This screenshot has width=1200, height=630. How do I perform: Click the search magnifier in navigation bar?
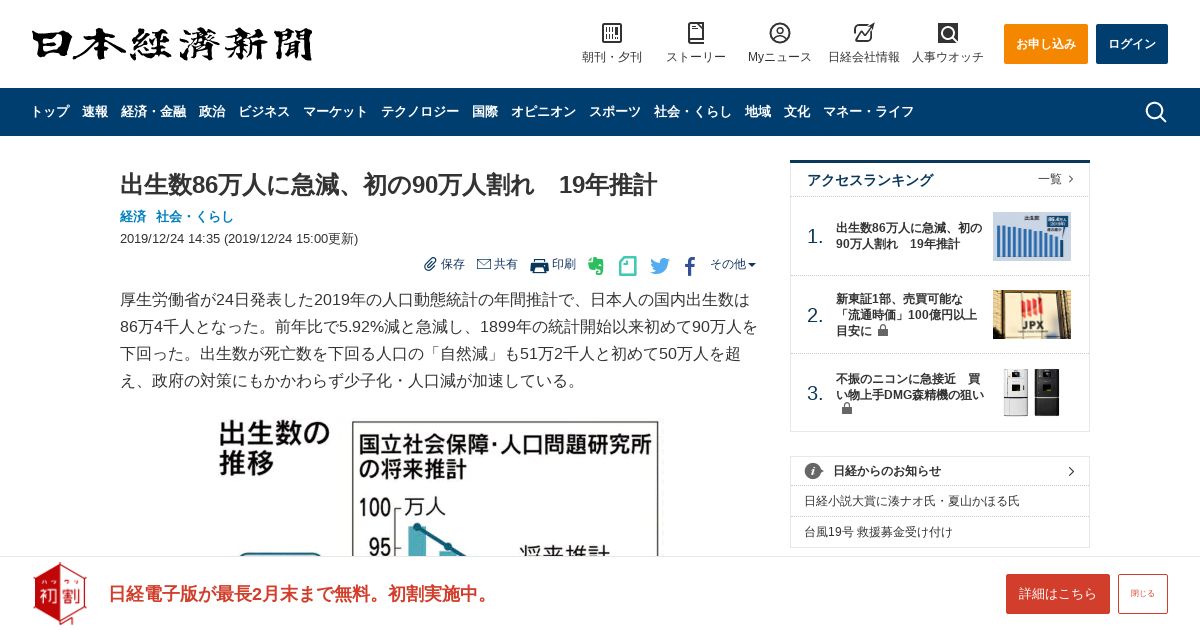(x=1156, y=112)
